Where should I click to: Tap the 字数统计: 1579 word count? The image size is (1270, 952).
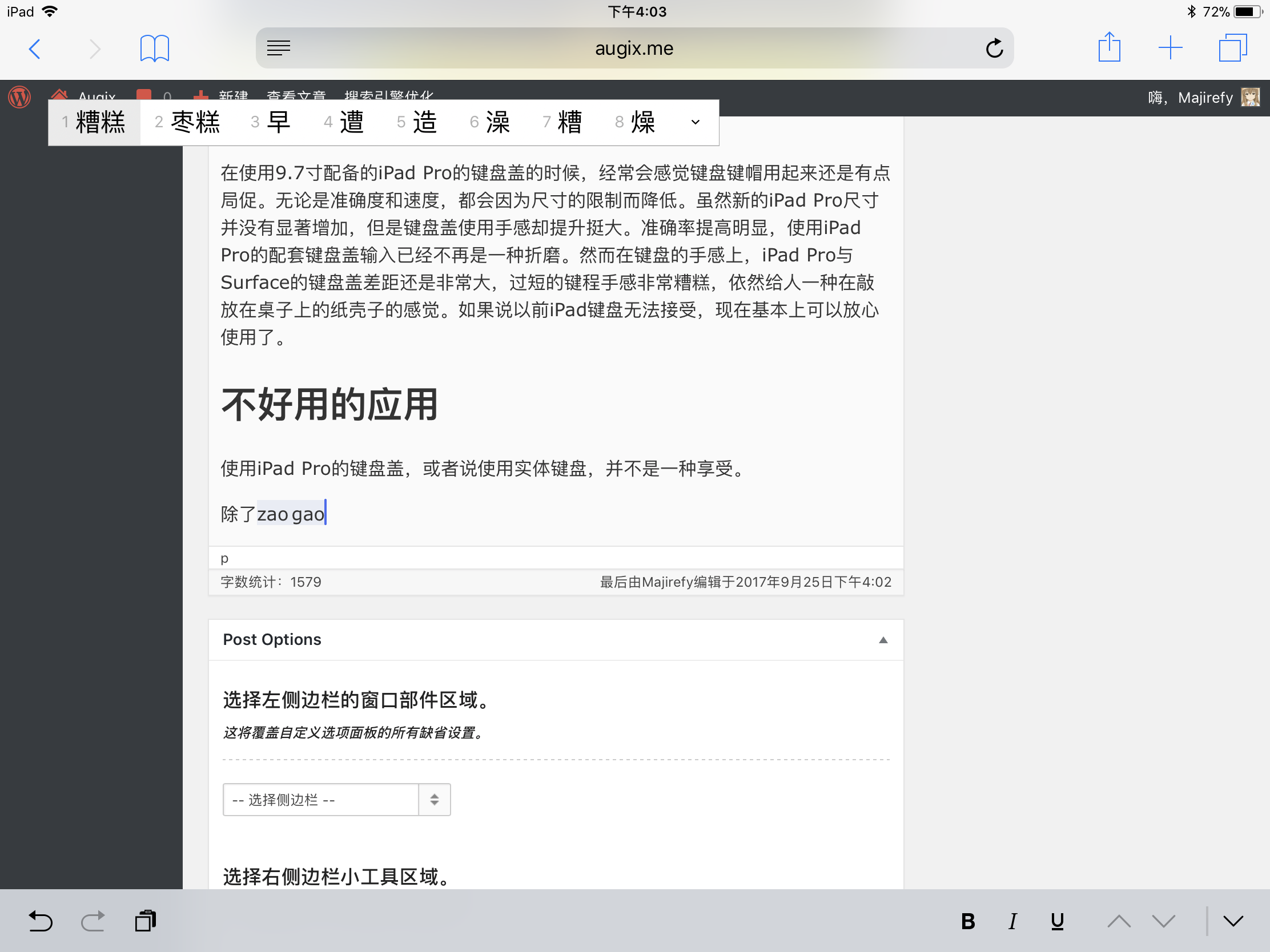click(x=271, y=582)
